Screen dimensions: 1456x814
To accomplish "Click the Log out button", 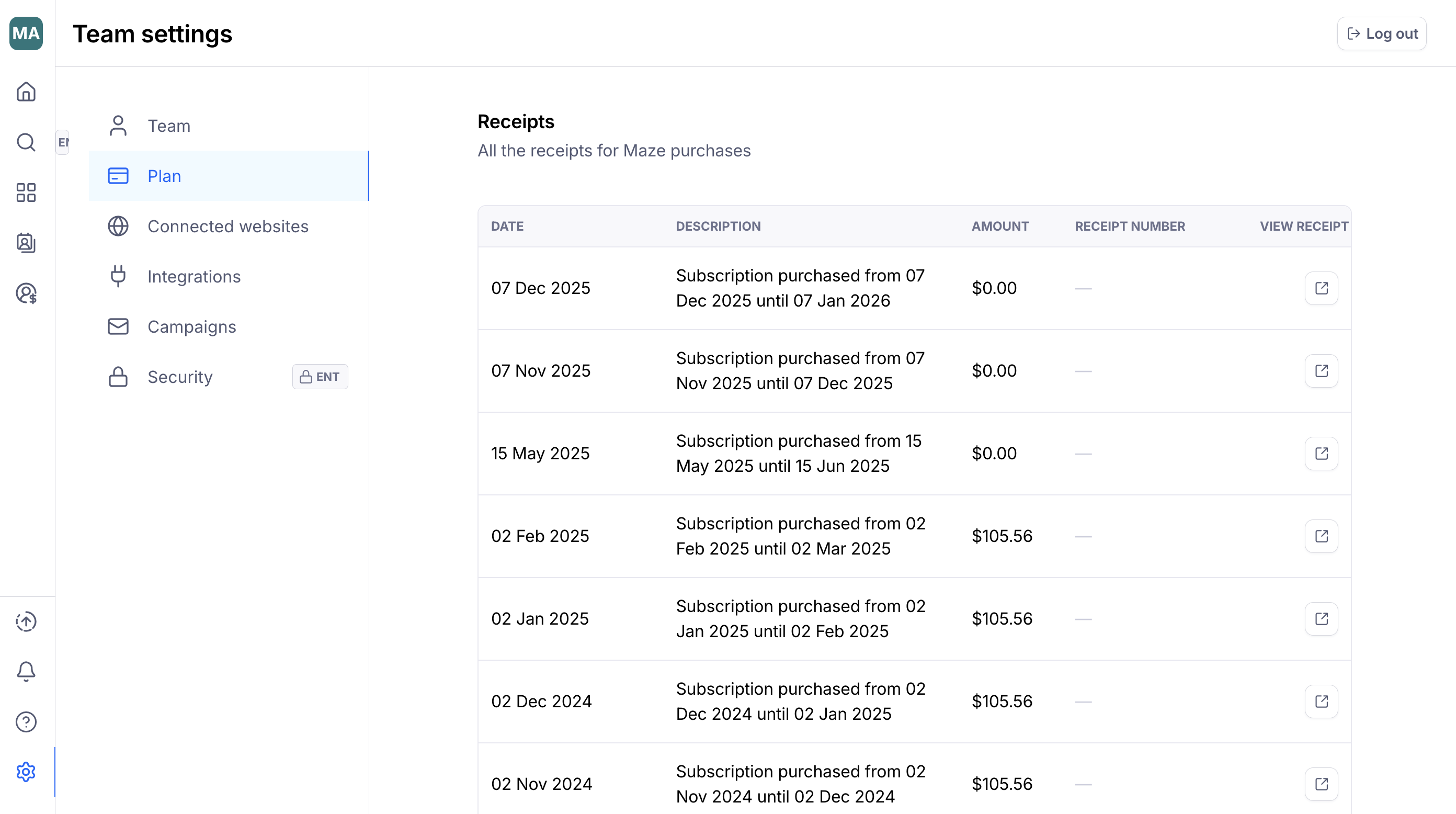I will tap(1381, 34).
